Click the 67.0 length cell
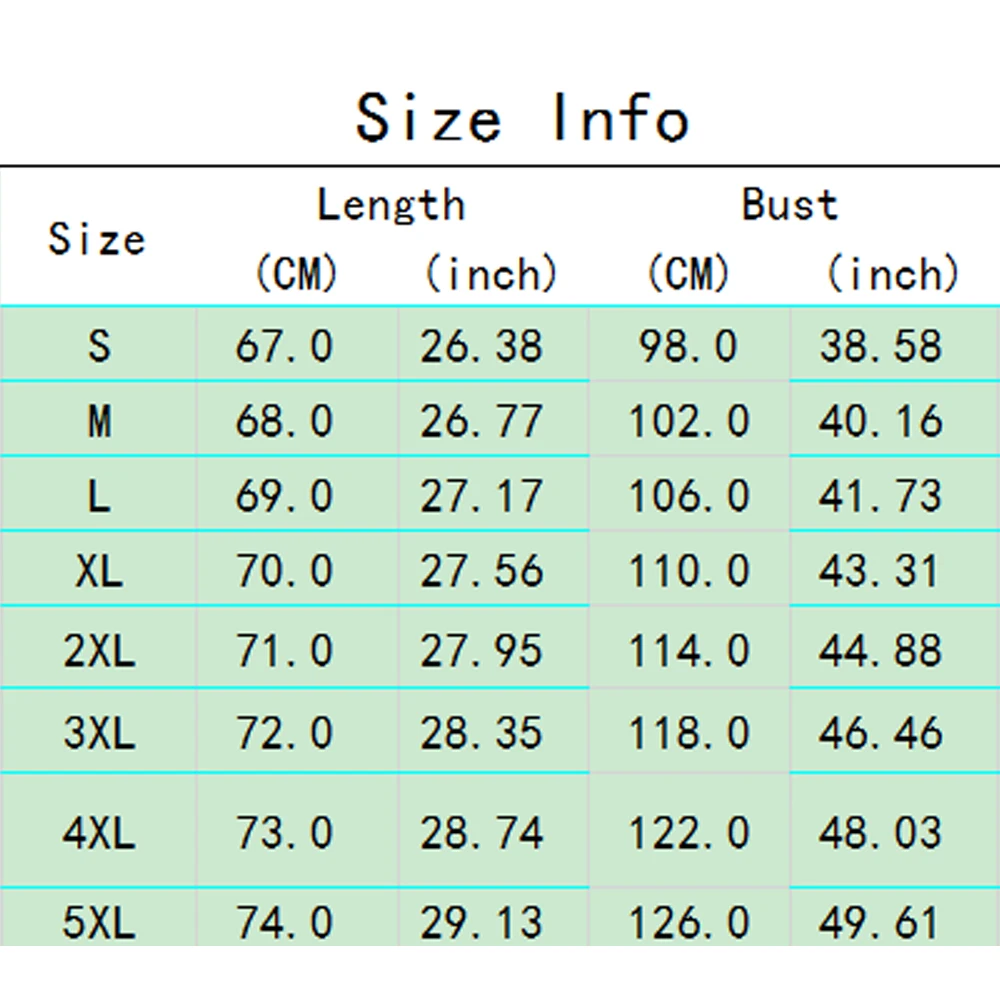Viewport: 1000px width, 1000px height. pos(284,346)
